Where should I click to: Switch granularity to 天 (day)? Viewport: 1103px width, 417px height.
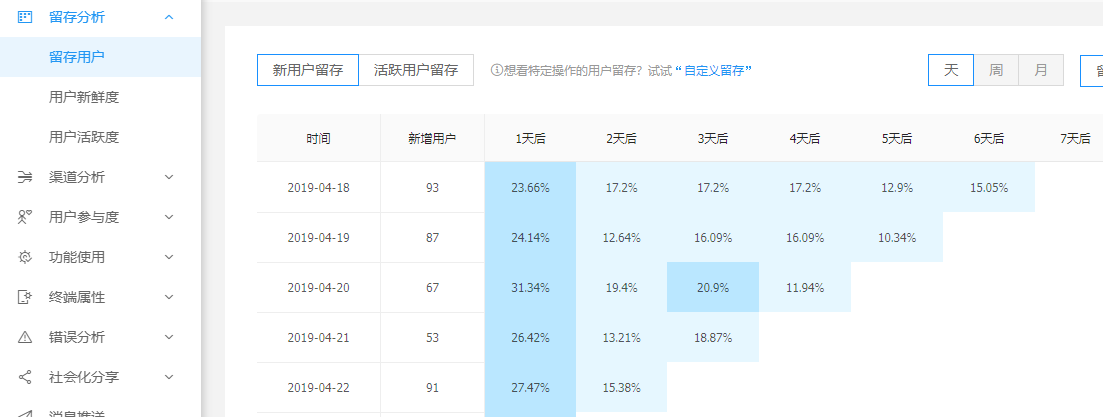(951, 70)
